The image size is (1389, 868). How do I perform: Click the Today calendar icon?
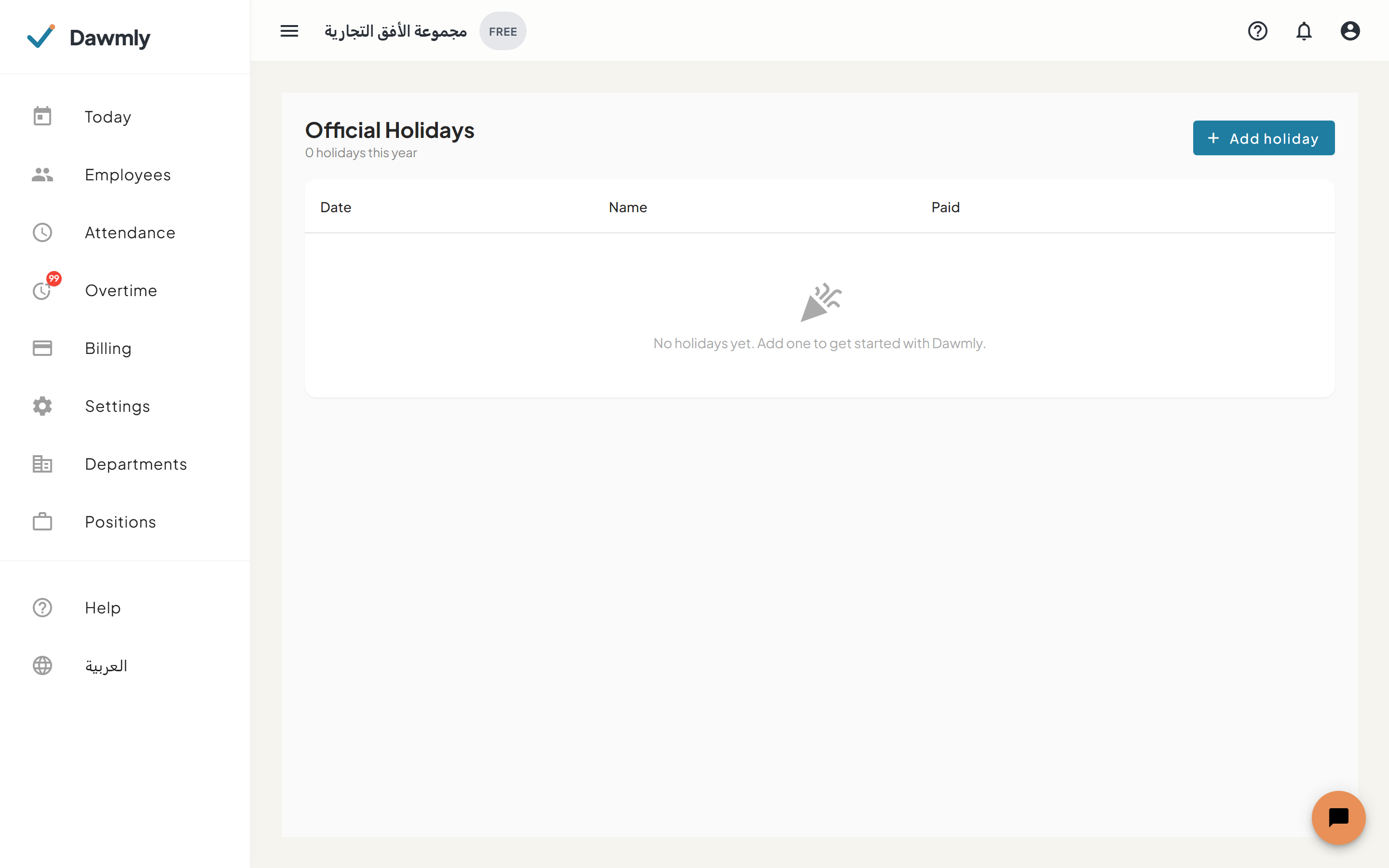[42, 117]
